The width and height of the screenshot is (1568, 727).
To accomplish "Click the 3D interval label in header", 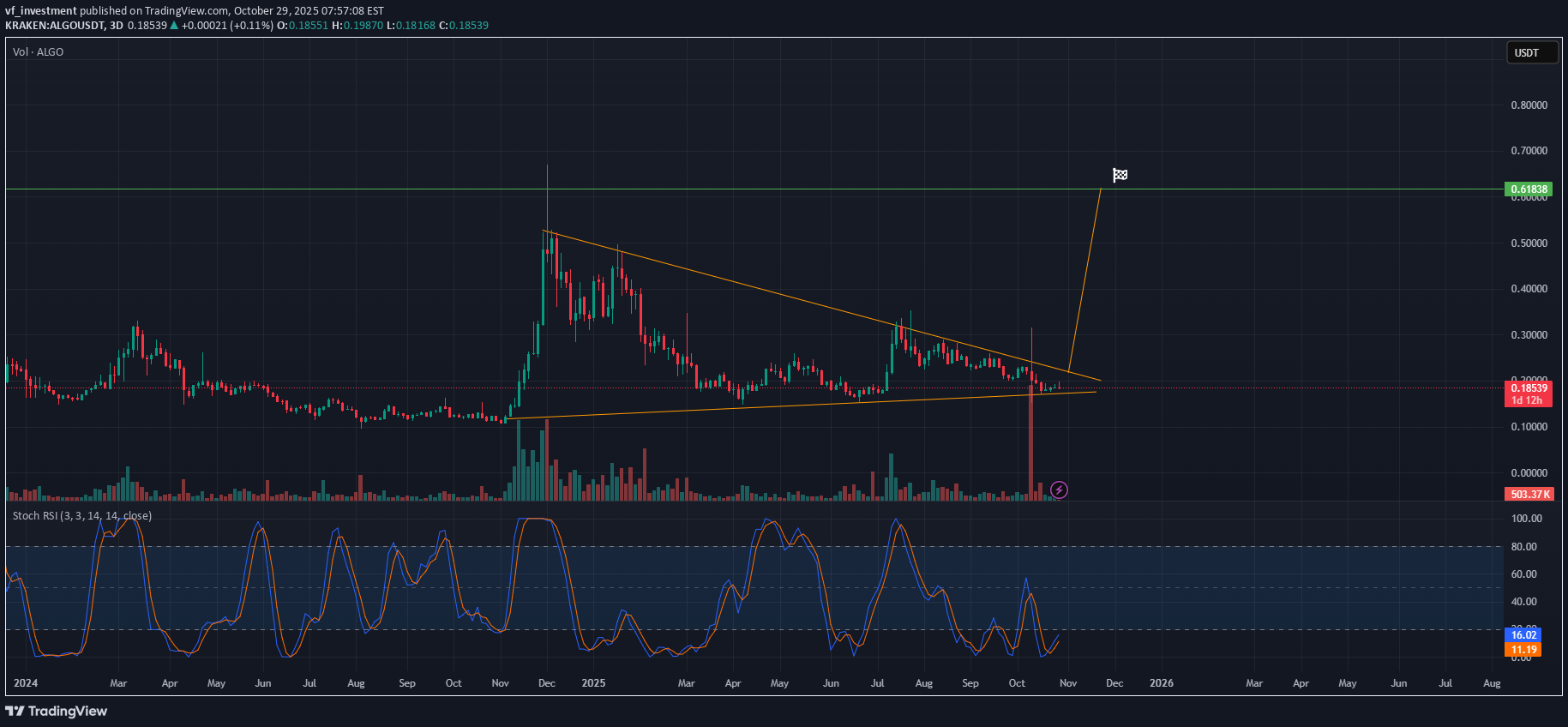I will point(116,26).
